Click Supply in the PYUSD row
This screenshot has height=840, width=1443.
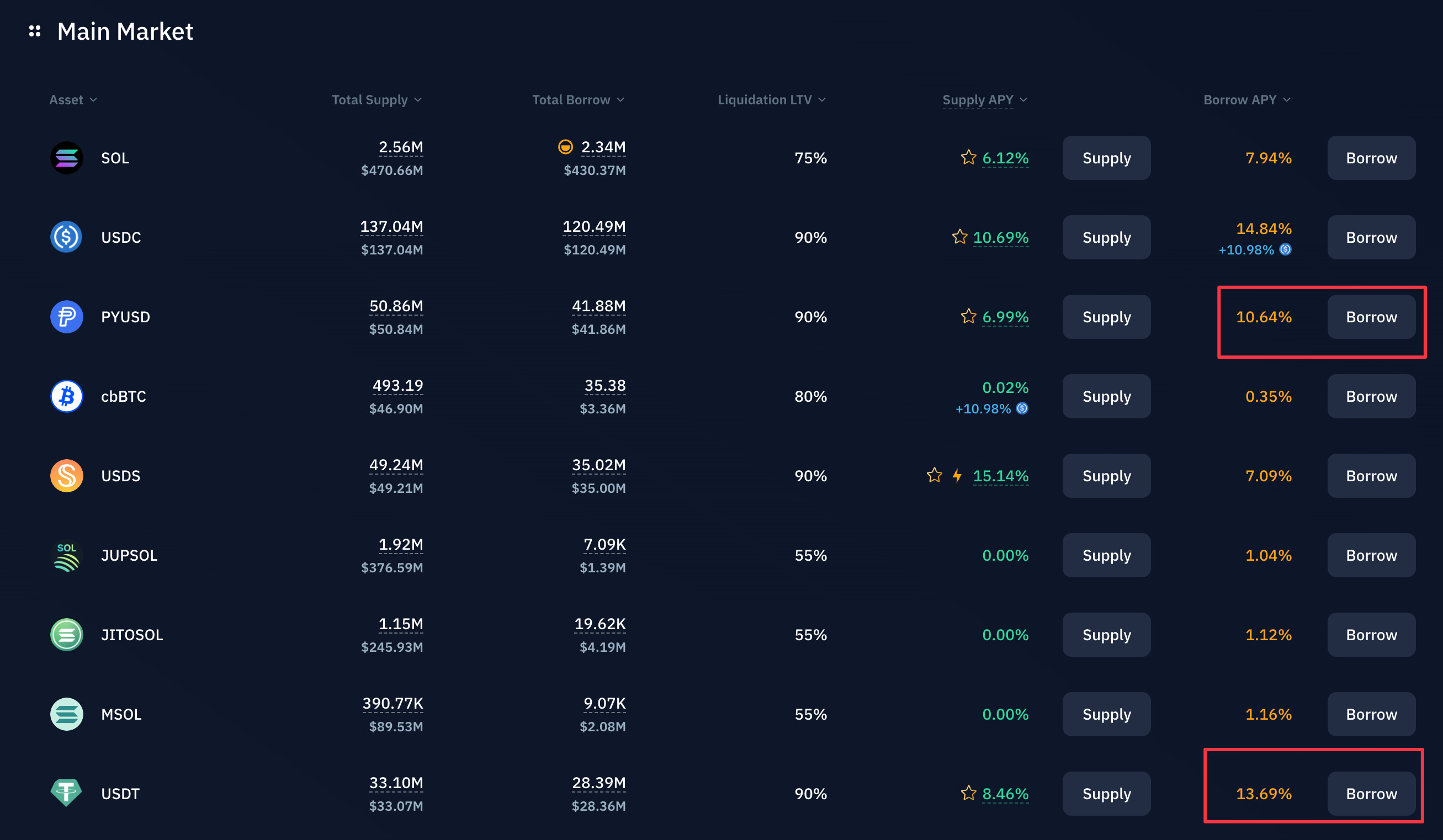1106,317
